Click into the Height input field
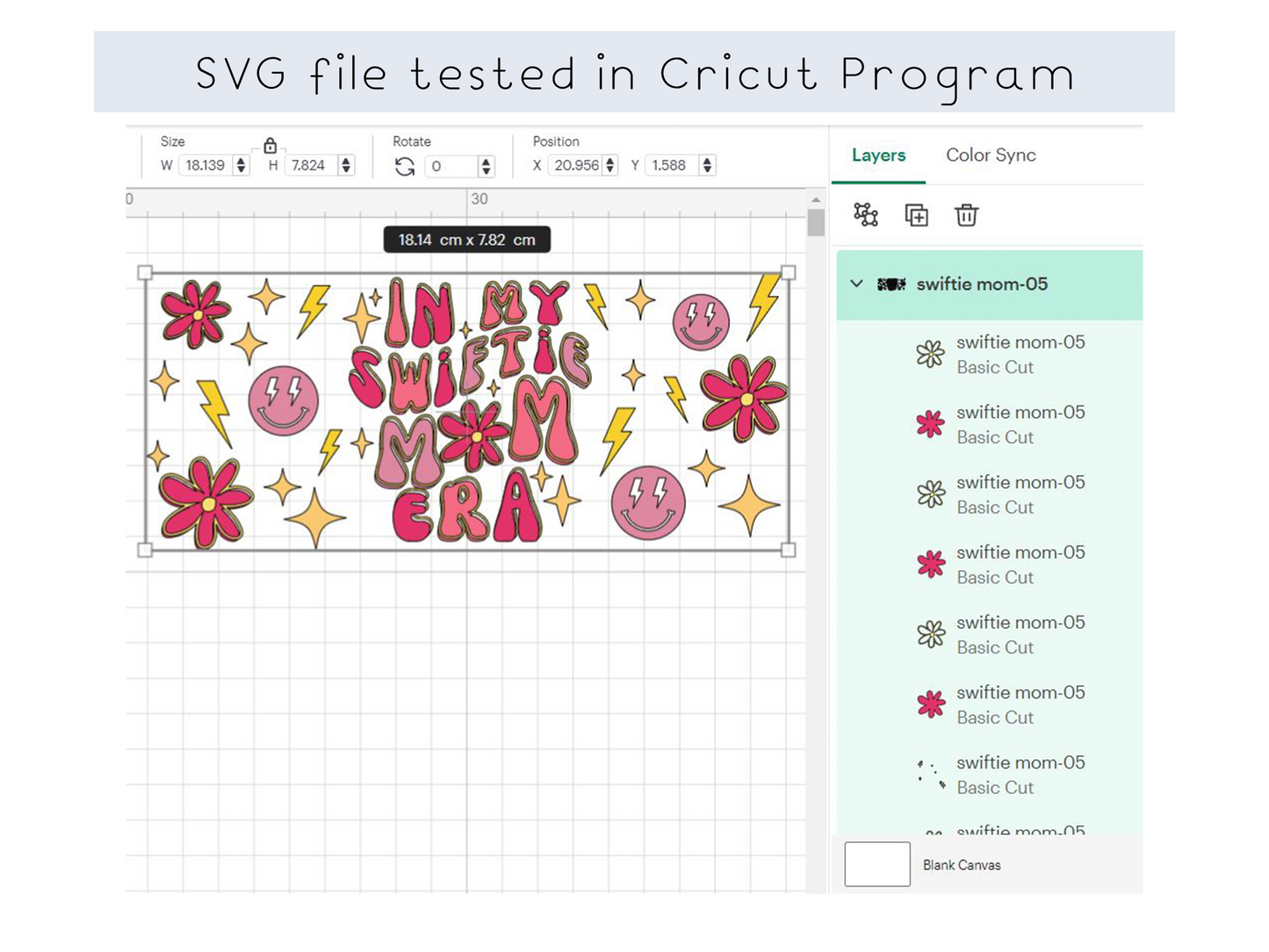The width and height of the screenshot is (1269, 952). 309,165
